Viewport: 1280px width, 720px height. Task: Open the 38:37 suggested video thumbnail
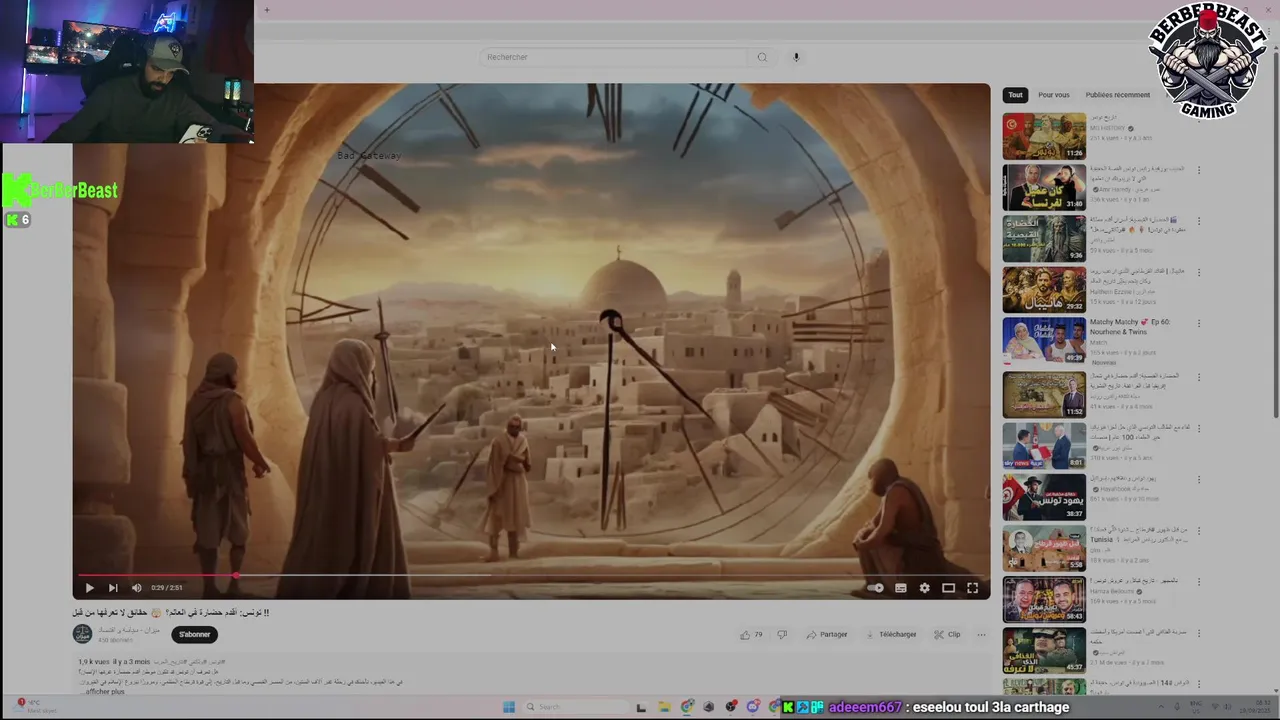coord(1044,497)
